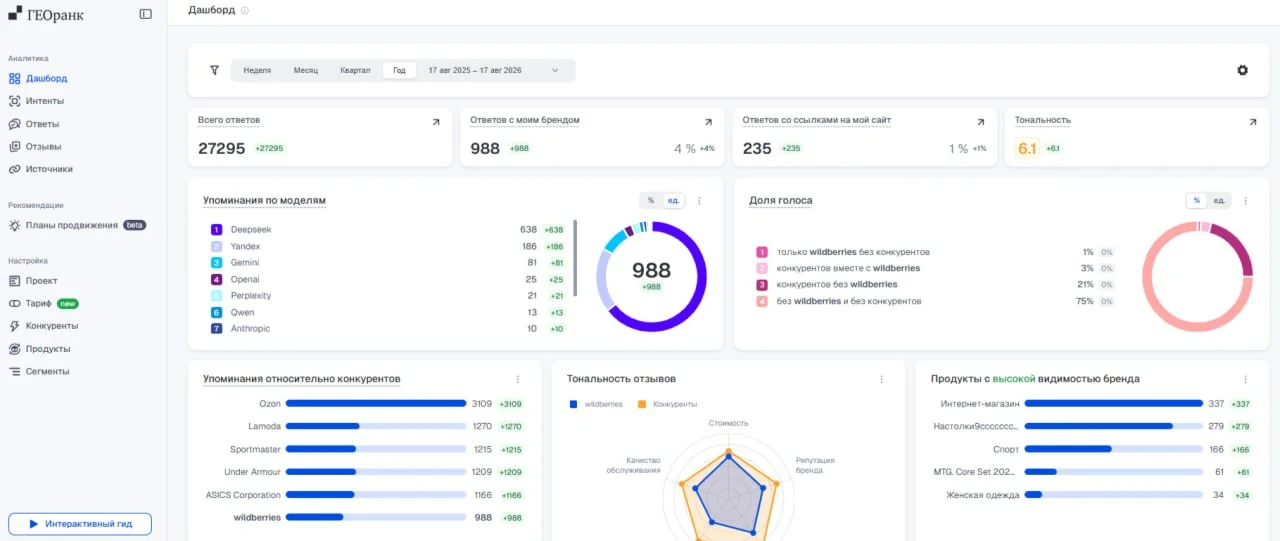Open Упоминания по моделям options menu
1280x541 pixels.
pos(699,200)
